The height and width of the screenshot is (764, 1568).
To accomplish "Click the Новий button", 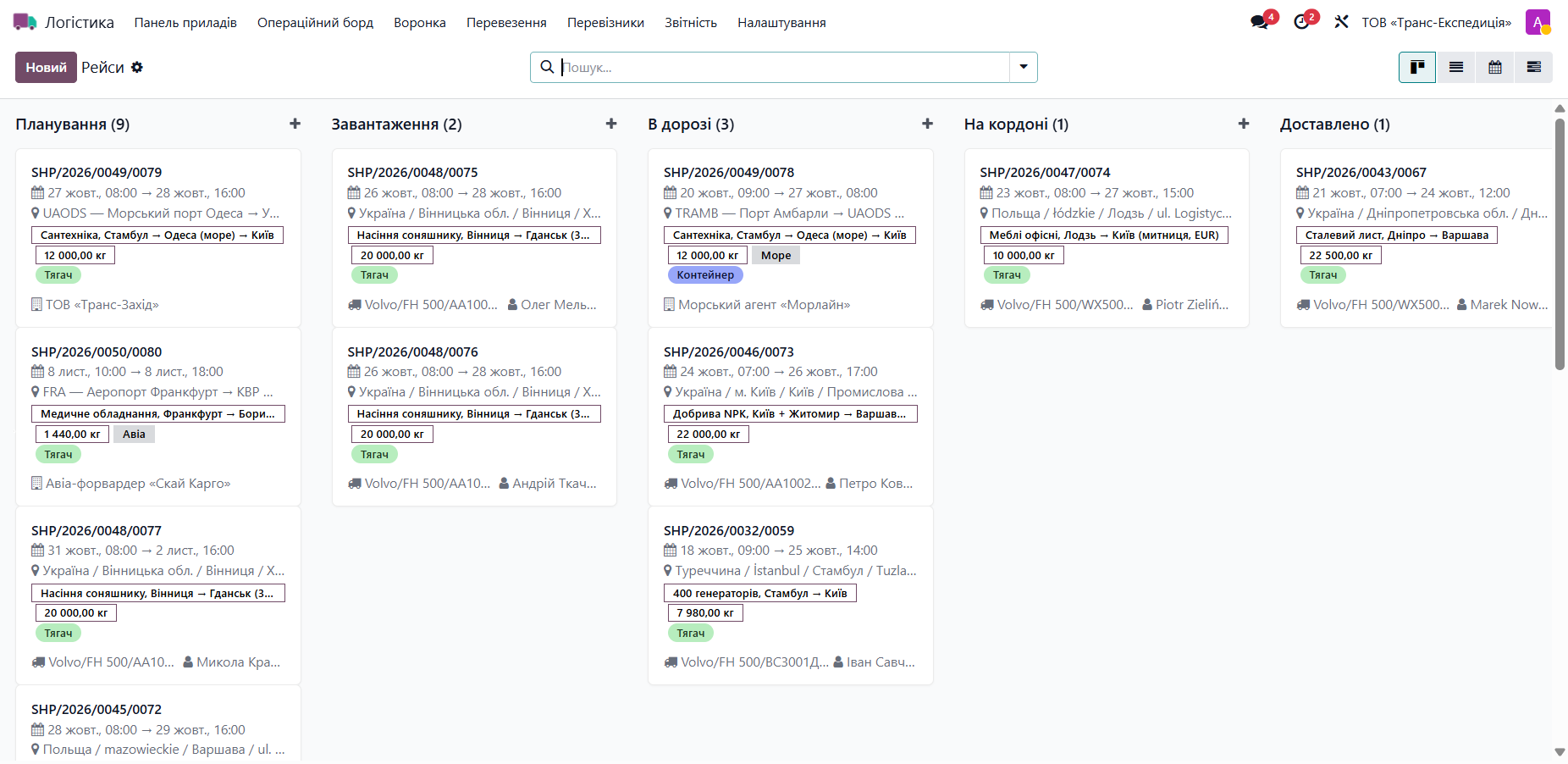I will click(x=46, y=67).
